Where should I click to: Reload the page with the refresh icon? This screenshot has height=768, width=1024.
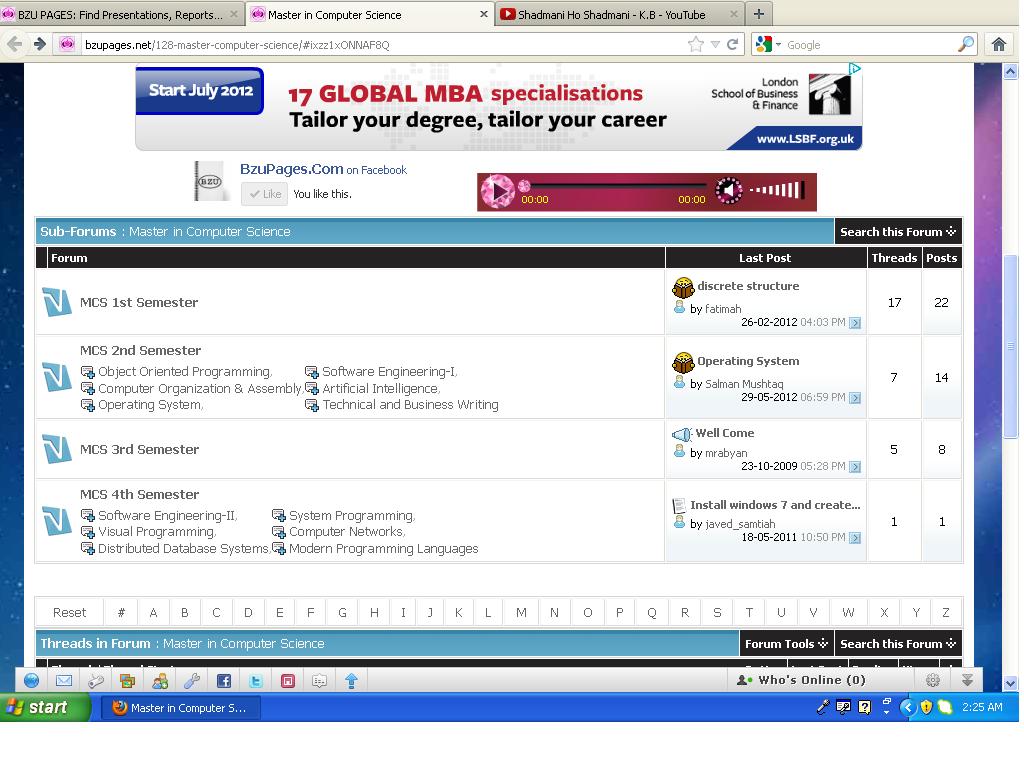coord(732,44)
